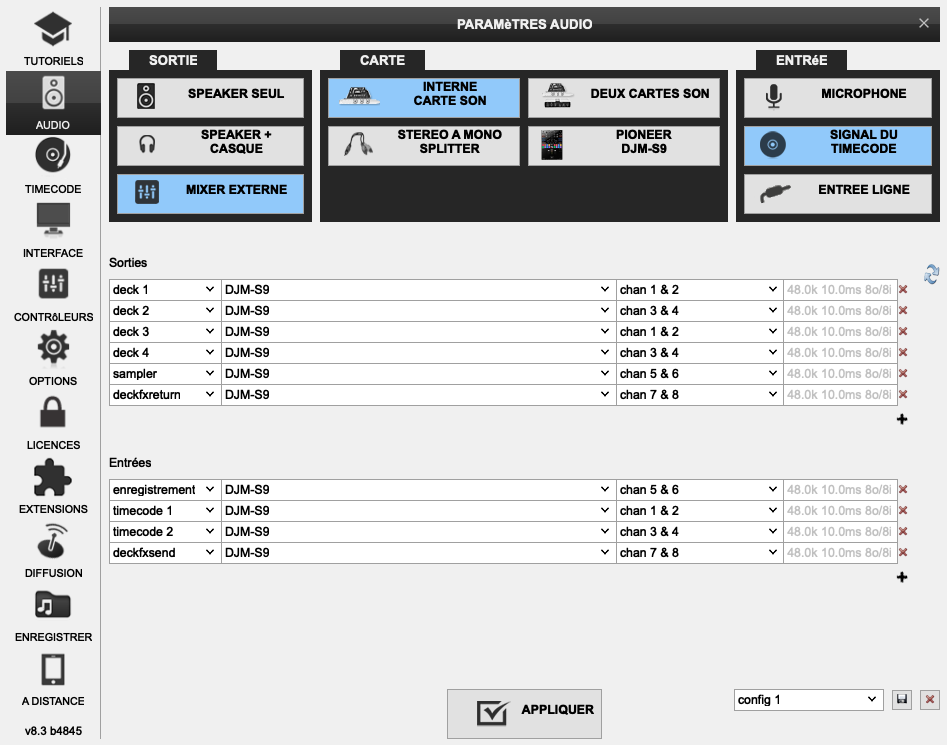Open the Licences padlock section

(x=53, y=423)
